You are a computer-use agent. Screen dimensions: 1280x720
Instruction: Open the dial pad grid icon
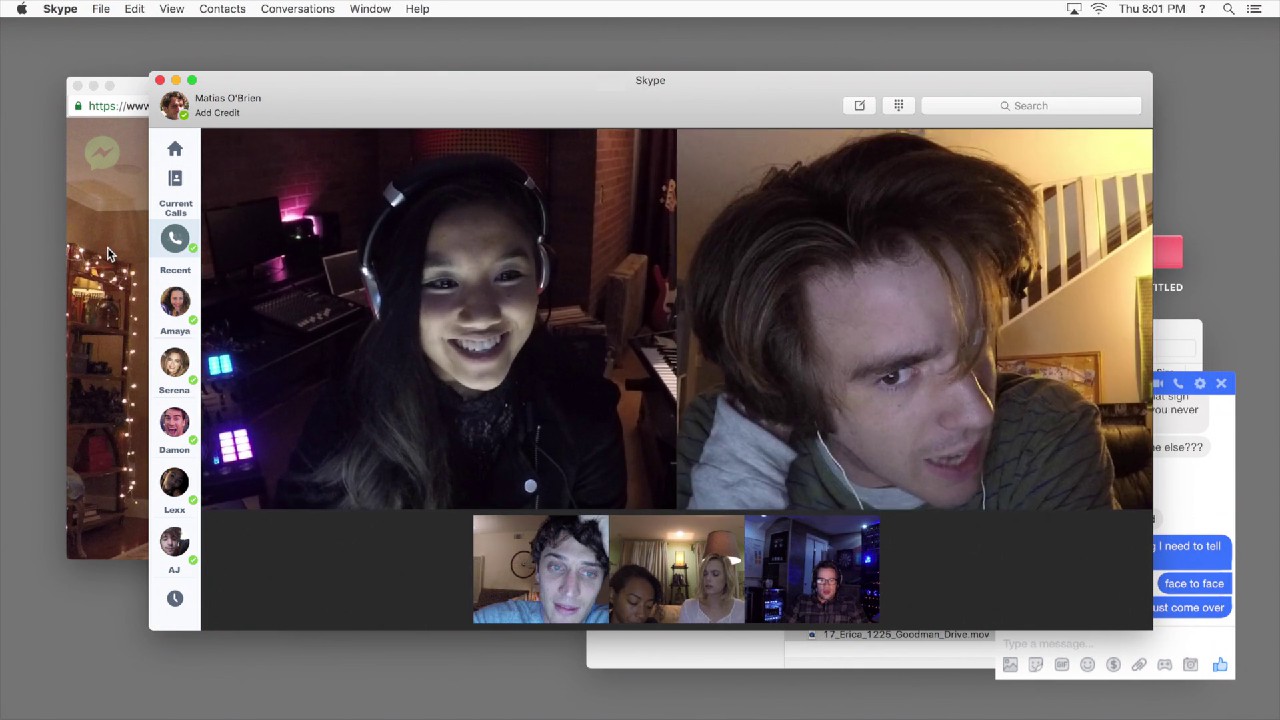point(898,105)
